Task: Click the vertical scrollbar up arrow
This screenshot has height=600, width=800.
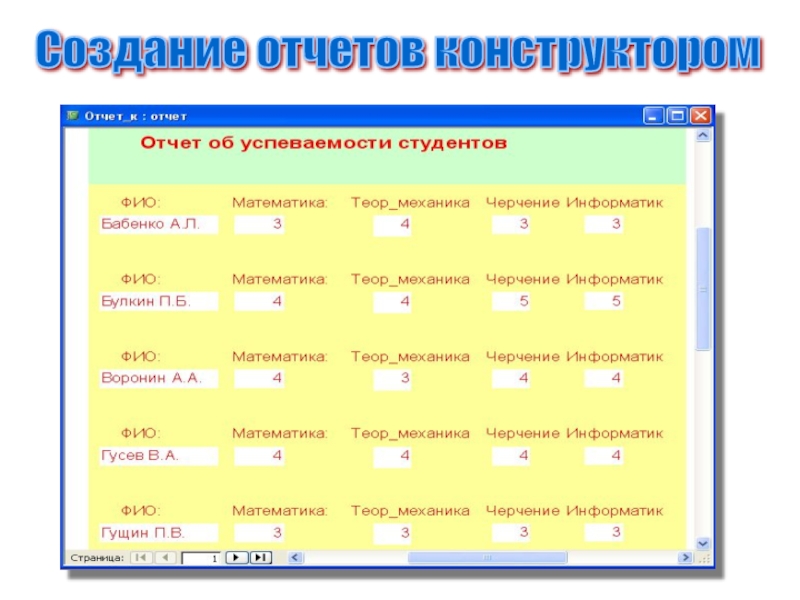Action: [703, 136]
